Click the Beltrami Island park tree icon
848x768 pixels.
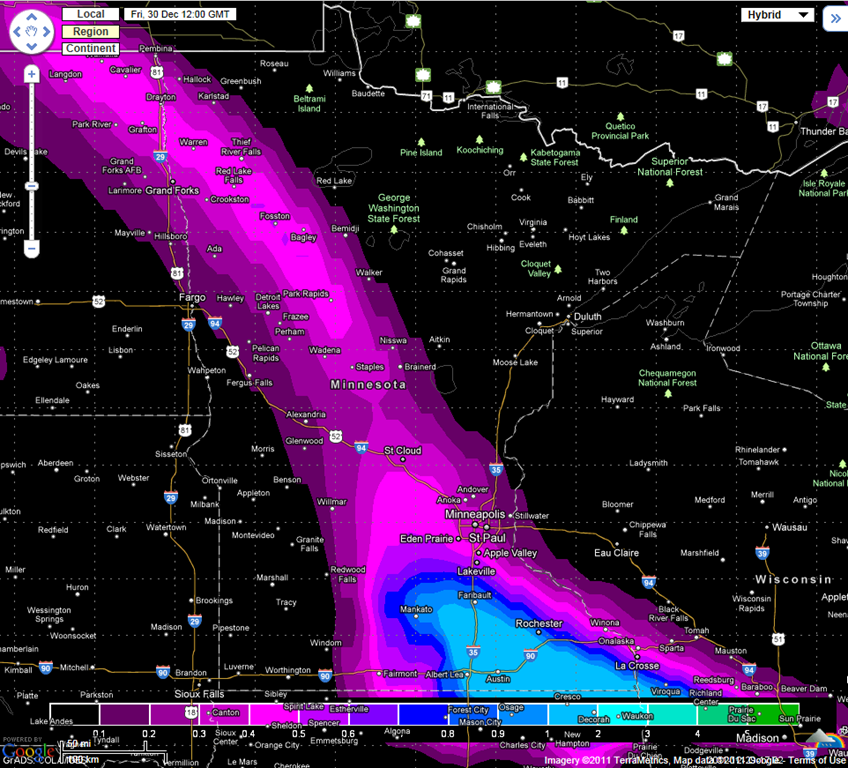(309, 88)
